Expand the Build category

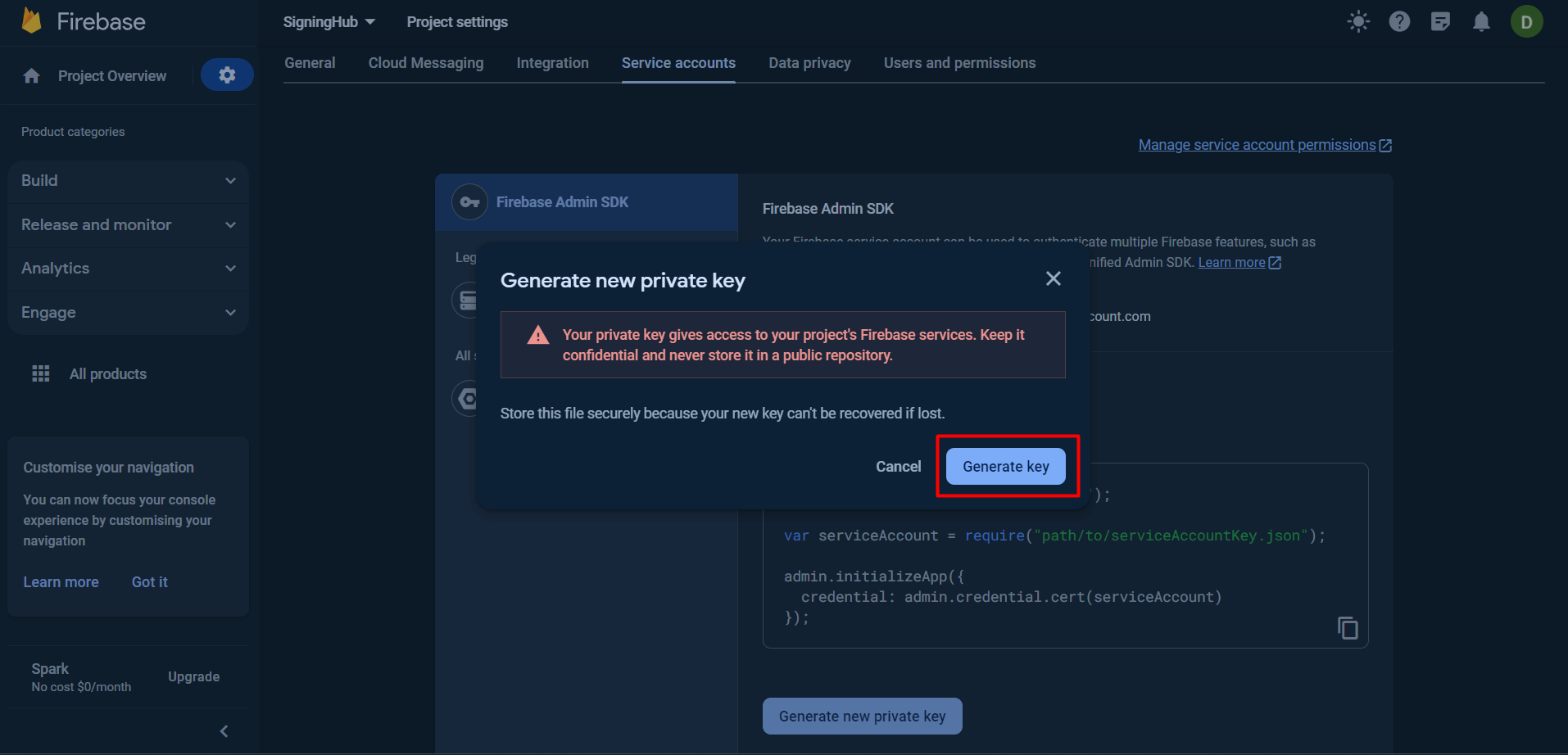click(x=128, y=181)
